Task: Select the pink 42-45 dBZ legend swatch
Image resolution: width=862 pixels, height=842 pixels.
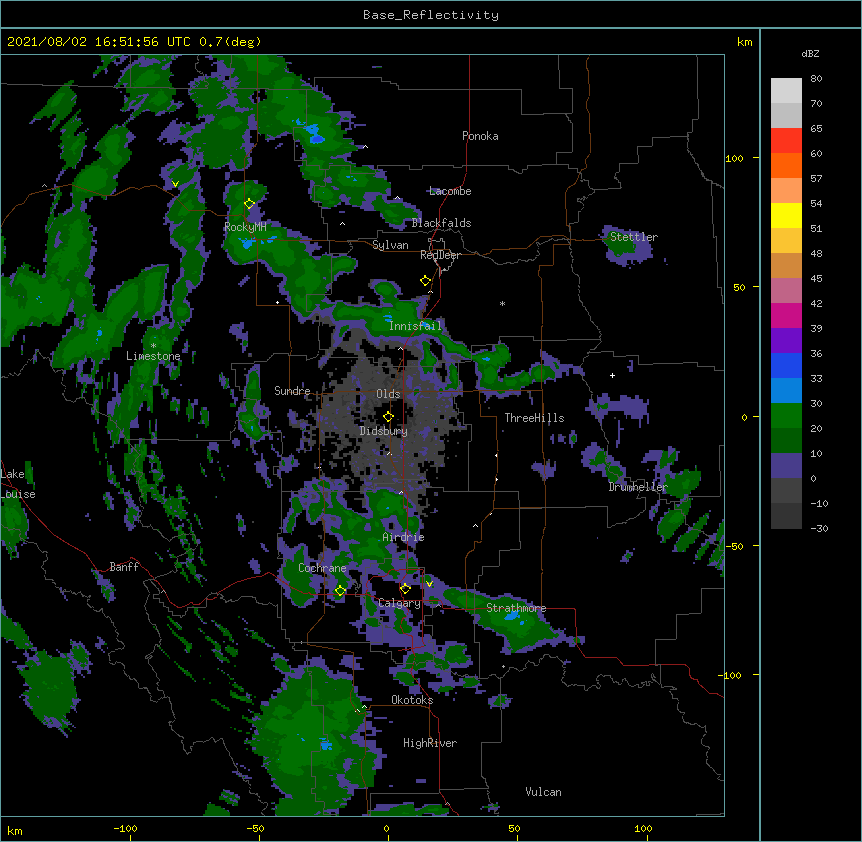Action: (x=786, y=291)
